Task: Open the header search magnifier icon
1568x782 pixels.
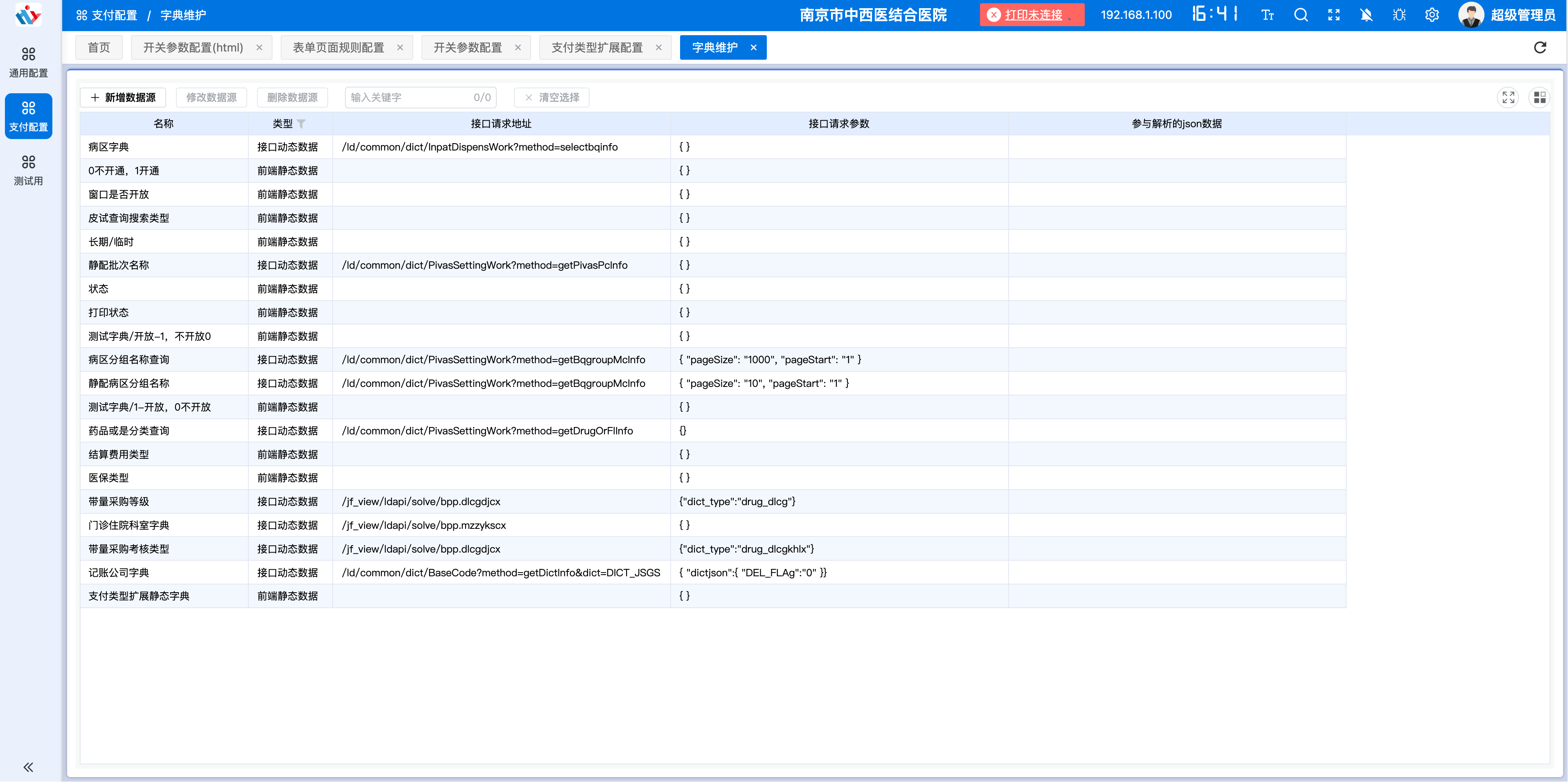Action: 1300,15
